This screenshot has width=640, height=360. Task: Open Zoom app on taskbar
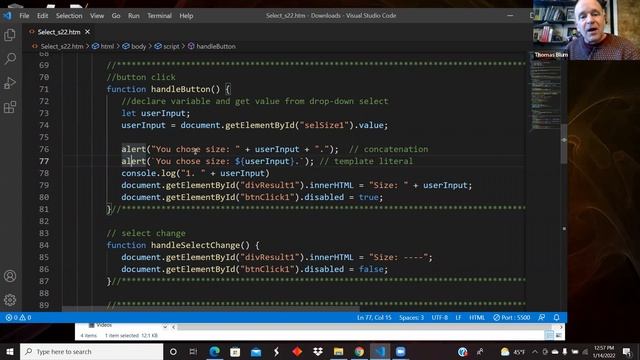pyautogui.click(x=401, y=351)
